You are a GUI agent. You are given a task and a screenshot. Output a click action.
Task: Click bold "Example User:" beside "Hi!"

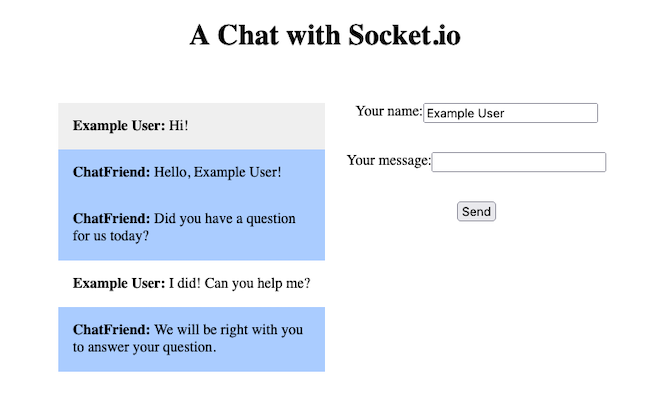click(118, 126)
